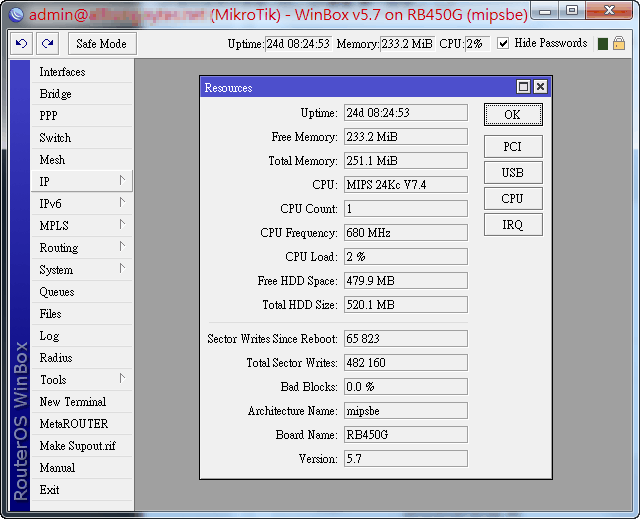Click the Architecture Name field
Viewport: 640px width, 519px height.
[x=406, y=410]
